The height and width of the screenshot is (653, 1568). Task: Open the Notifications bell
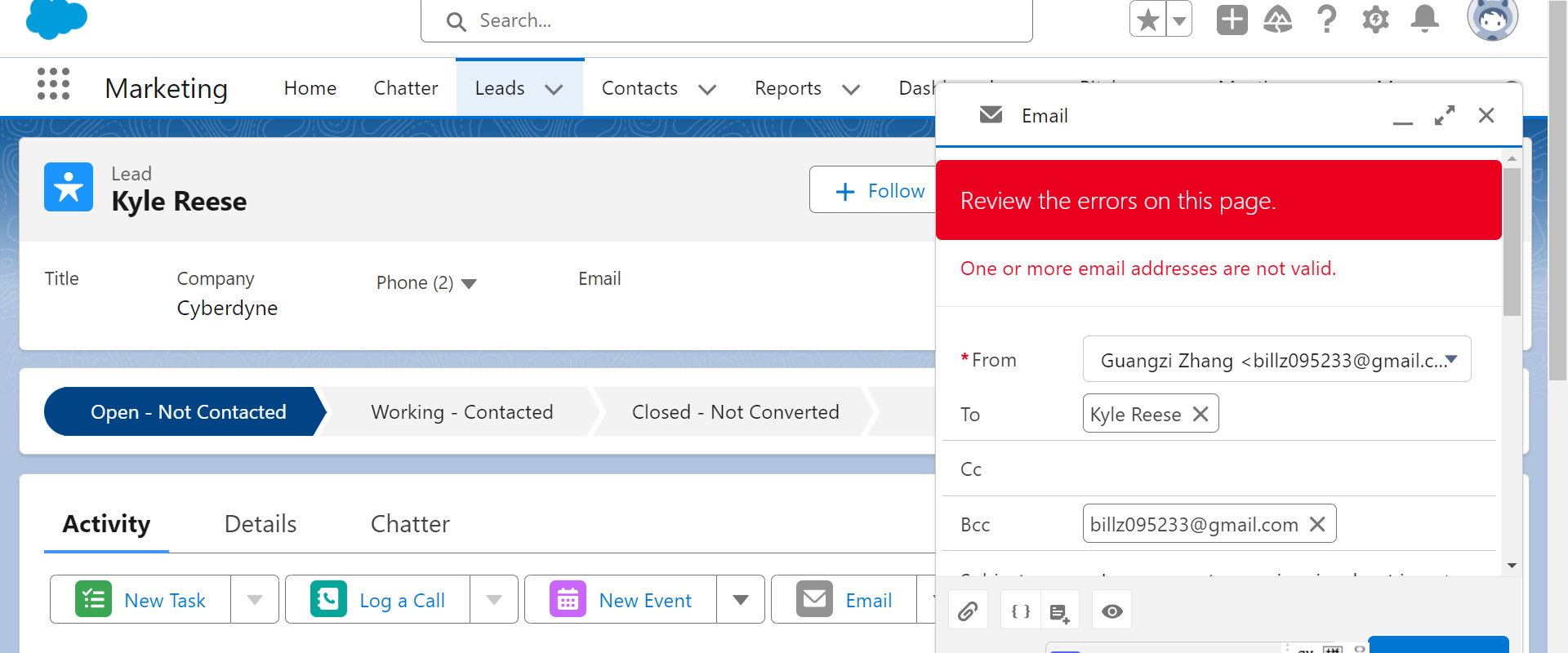pos(1424,20)
